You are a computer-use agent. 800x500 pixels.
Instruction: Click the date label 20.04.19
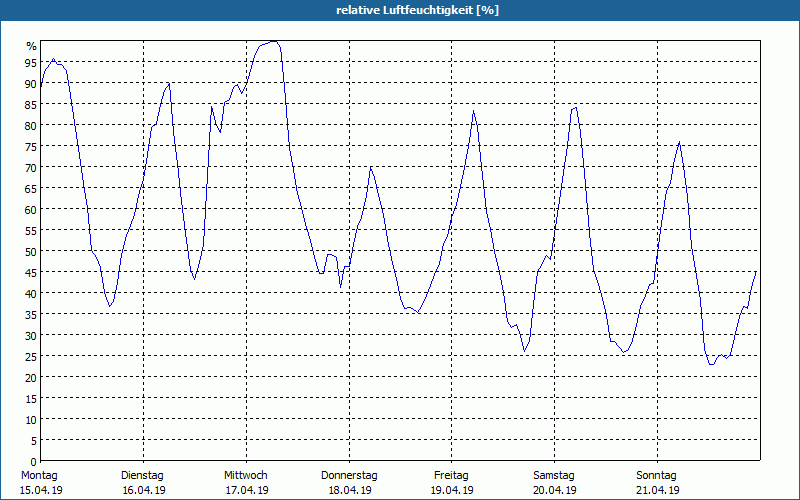pos(555,490)
